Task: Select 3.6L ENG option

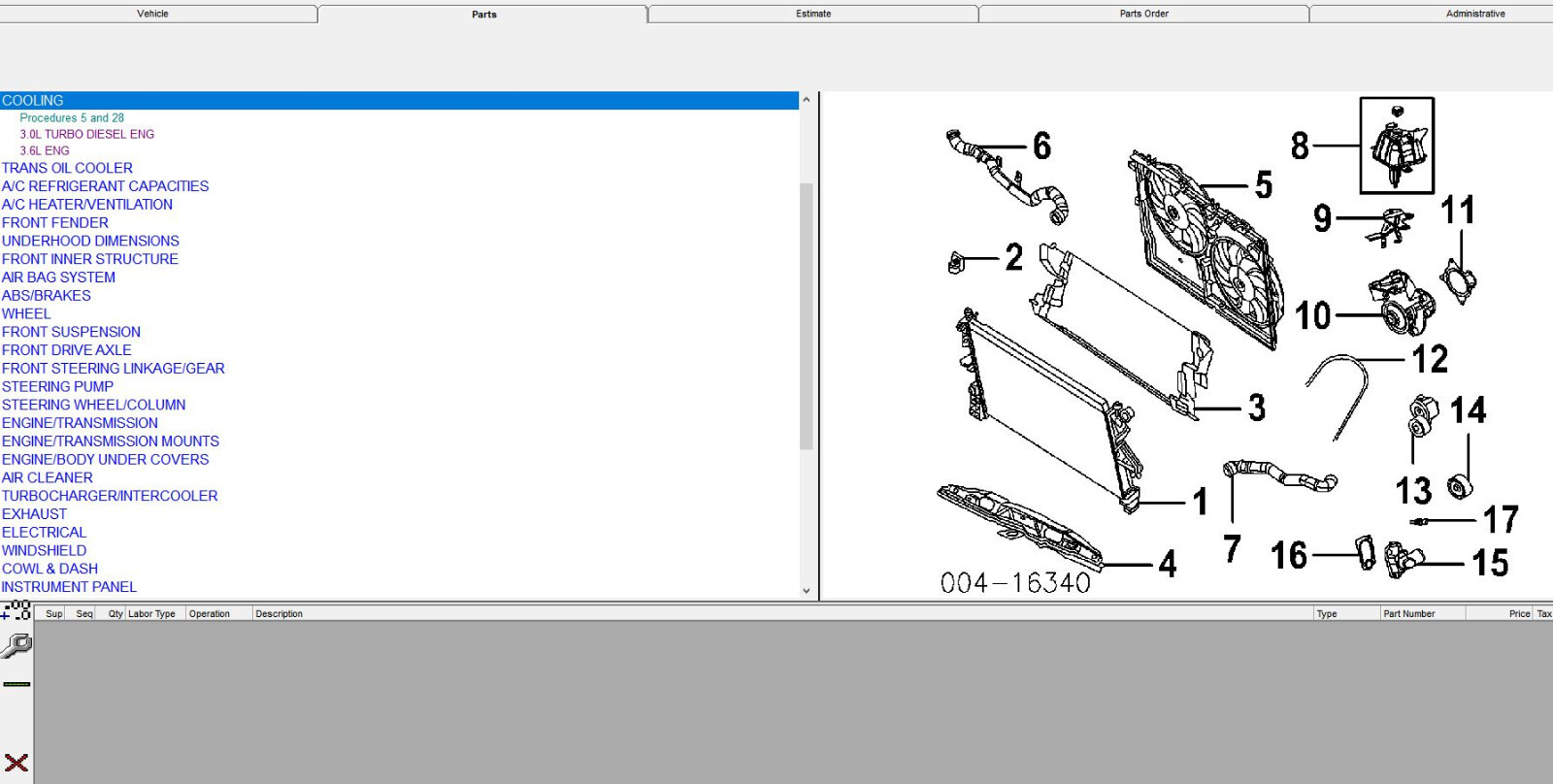Action: click(45, 150)
